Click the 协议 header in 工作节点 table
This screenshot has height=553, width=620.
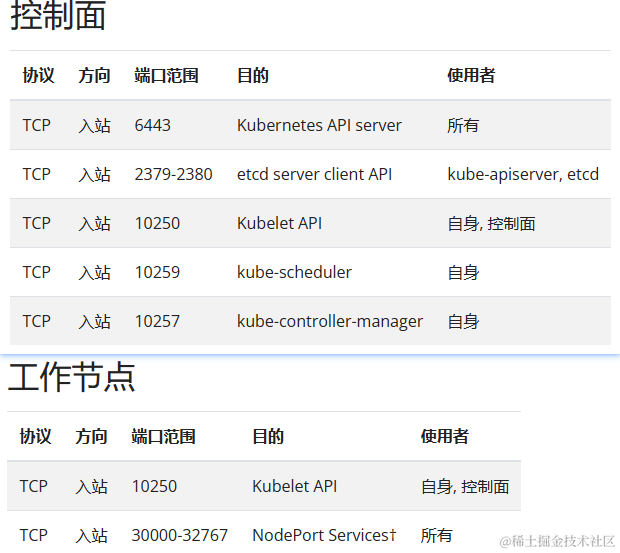pos(36,436)
